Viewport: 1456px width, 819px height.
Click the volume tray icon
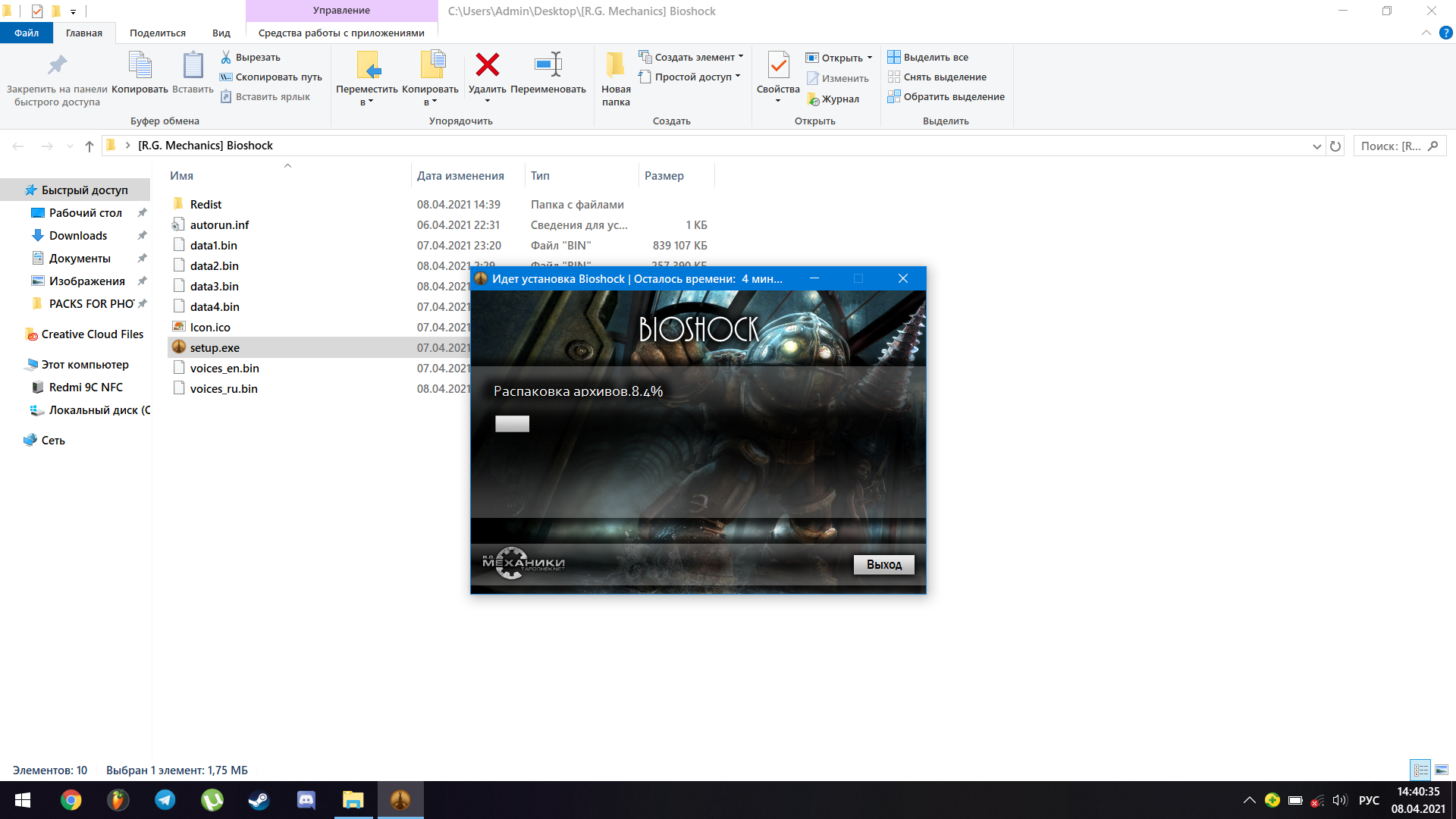pyautogui.click(x=1339, y=800)
